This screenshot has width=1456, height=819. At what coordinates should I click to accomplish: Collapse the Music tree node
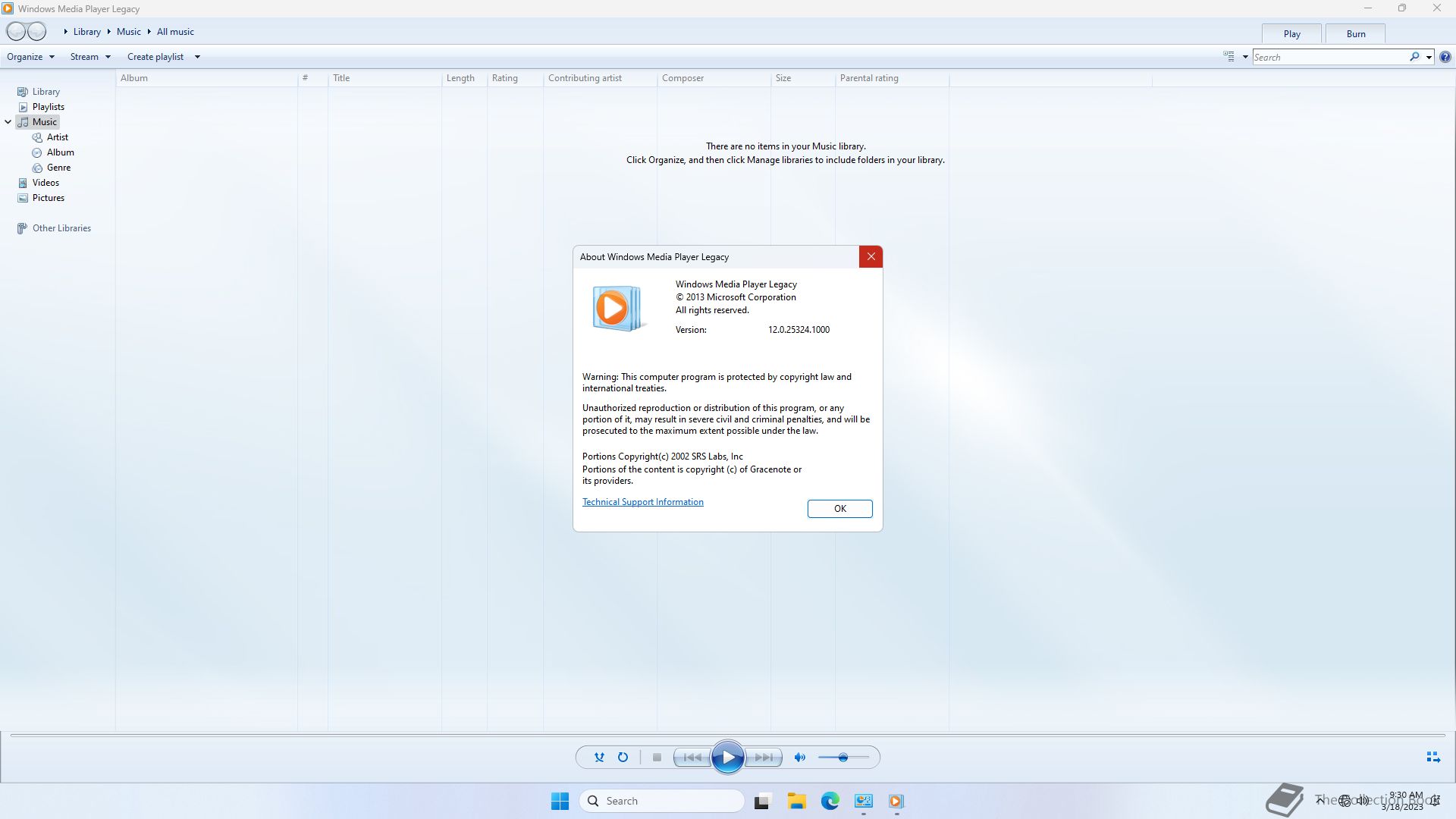click(x=8, y=122)
